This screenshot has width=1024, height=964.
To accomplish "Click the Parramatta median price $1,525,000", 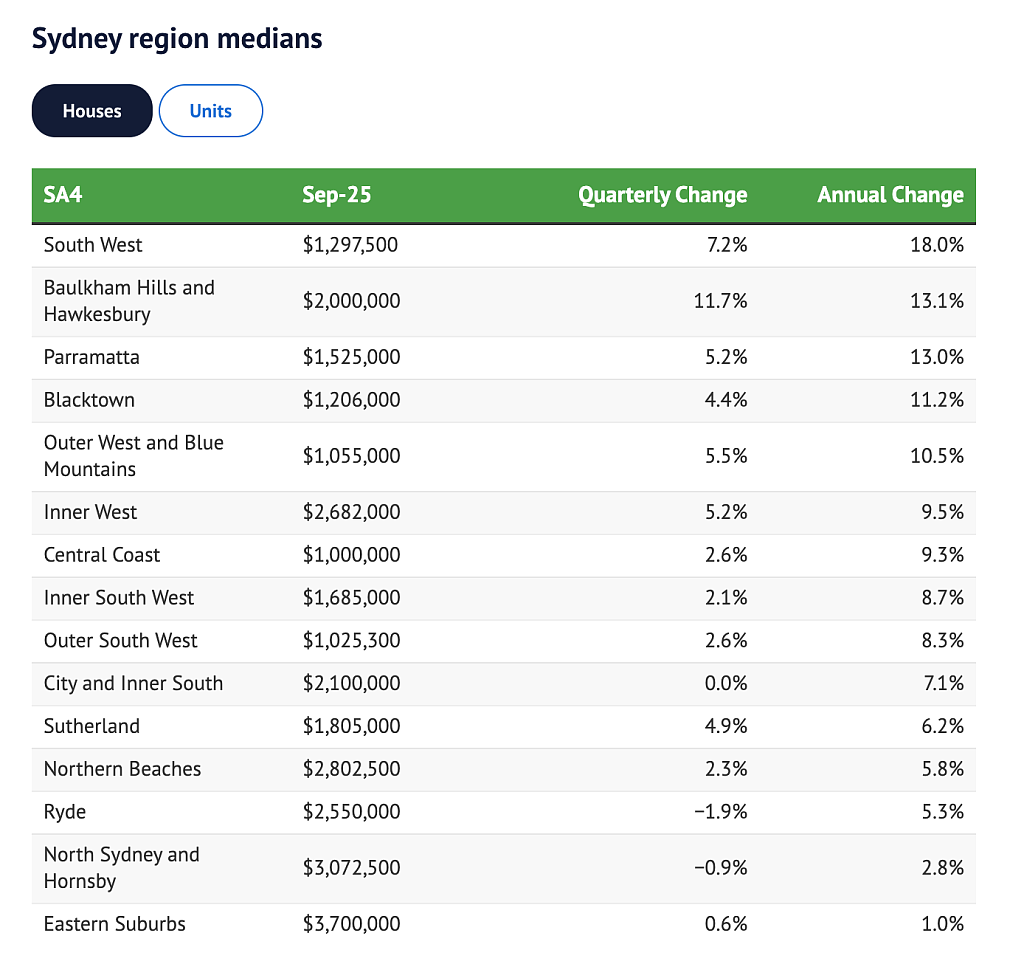I will 351,357.
